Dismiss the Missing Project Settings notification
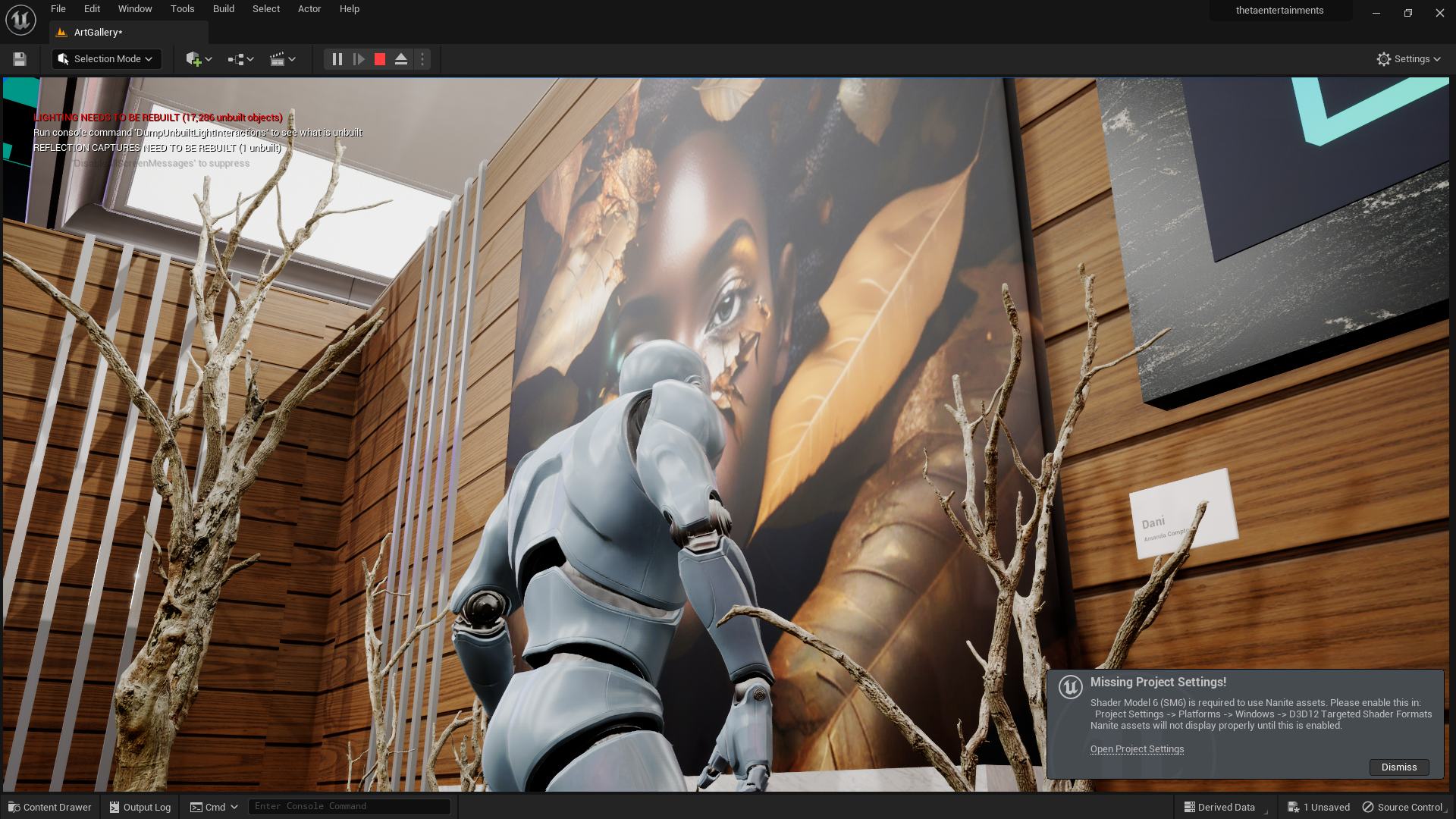Viewport: 1456px width, 819px height. 1398,767
